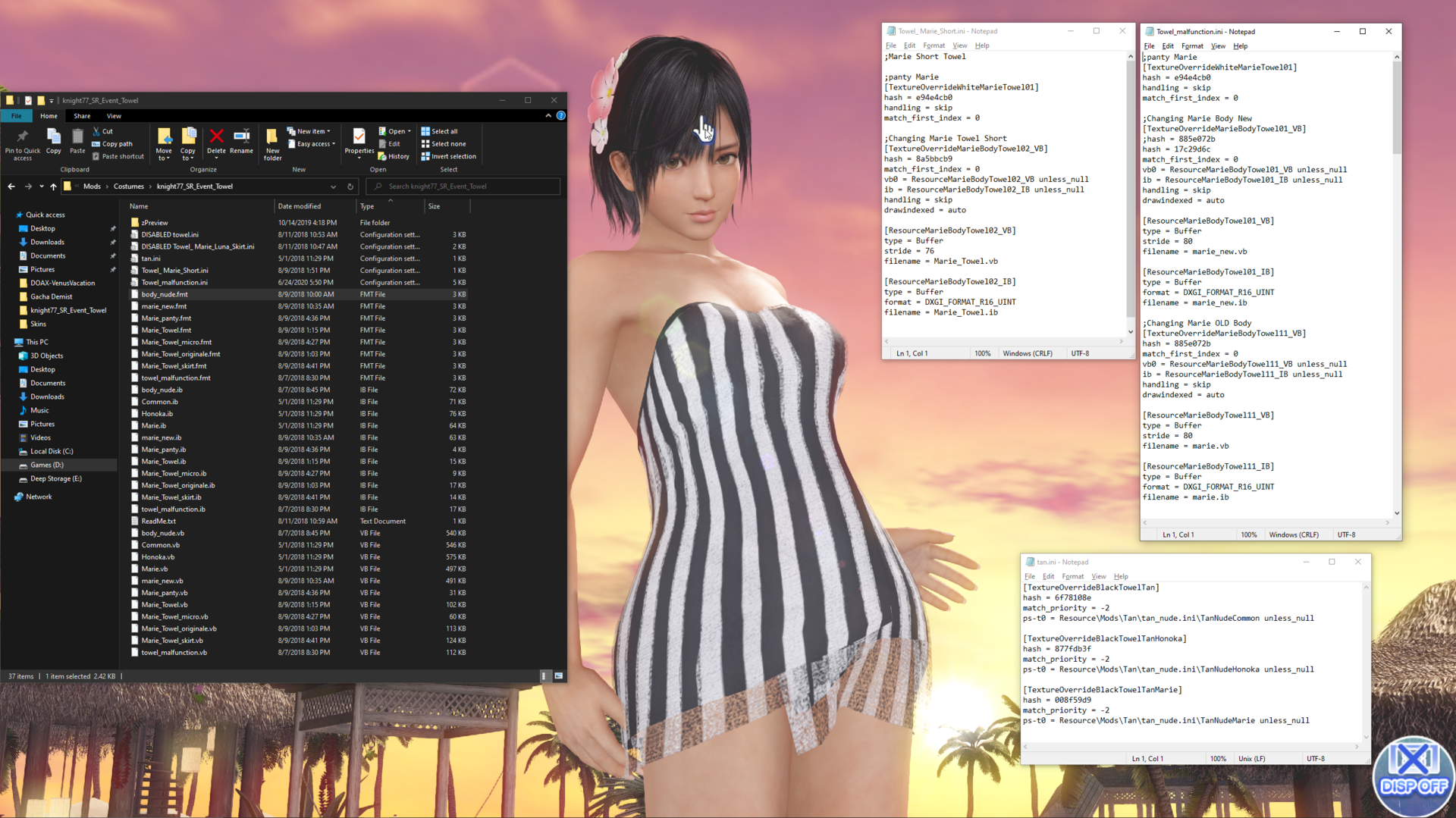
Task: Switch to the Share ribbon tab
Action: click(x=82, y=116)
